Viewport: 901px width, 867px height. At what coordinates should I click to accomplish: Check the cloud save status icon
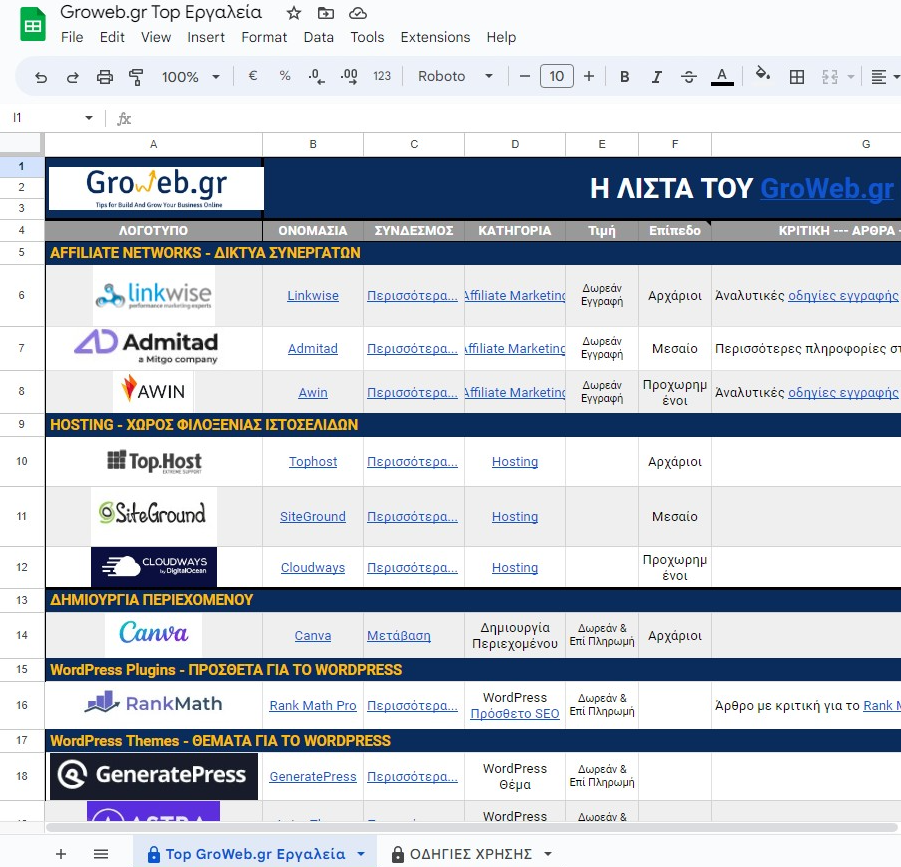pyautogui.click(x=358, y=13)
